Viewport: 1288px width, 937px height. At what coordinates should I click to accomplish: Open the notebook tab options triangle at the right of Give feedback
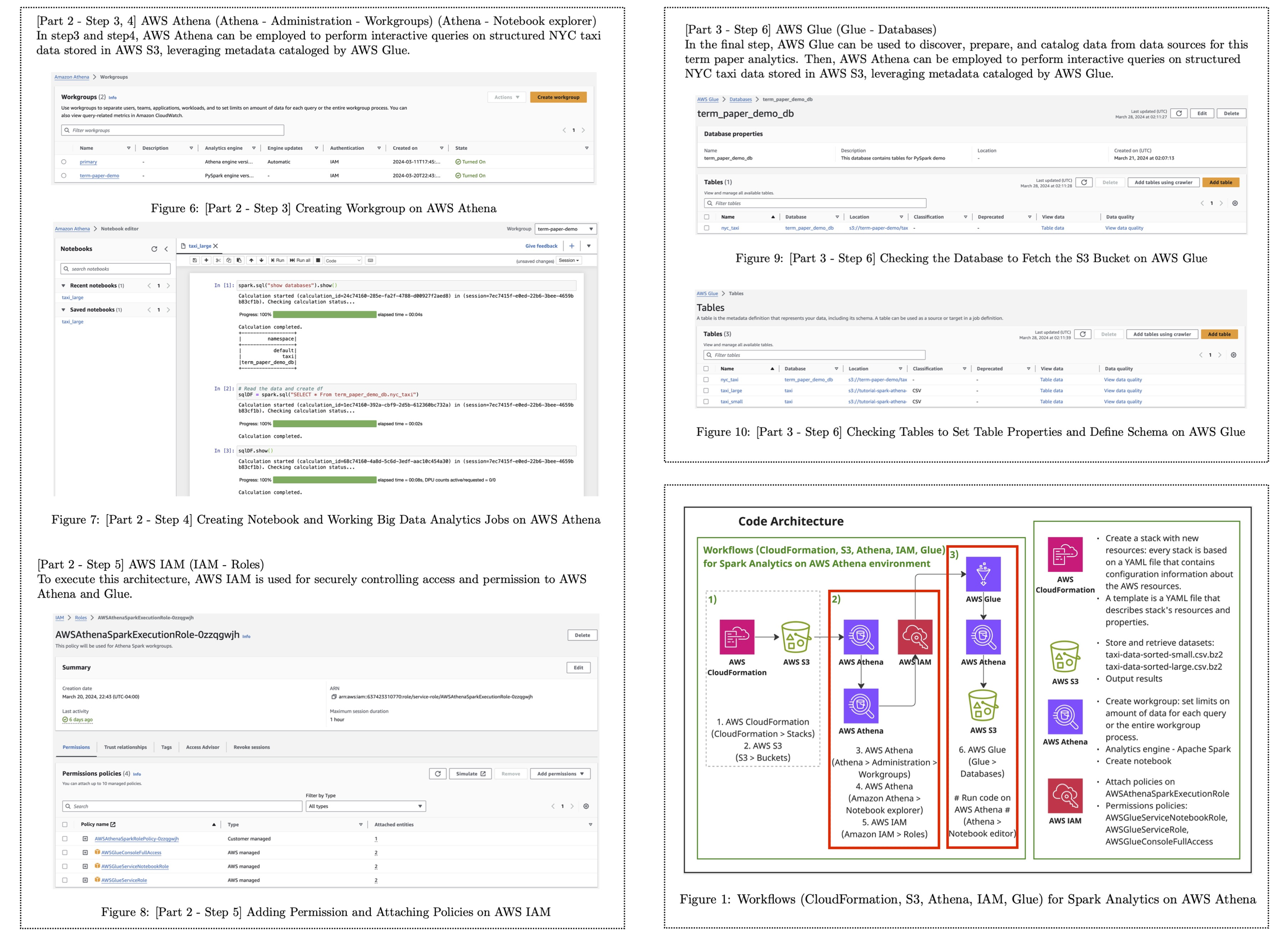(x=589, y=246)
